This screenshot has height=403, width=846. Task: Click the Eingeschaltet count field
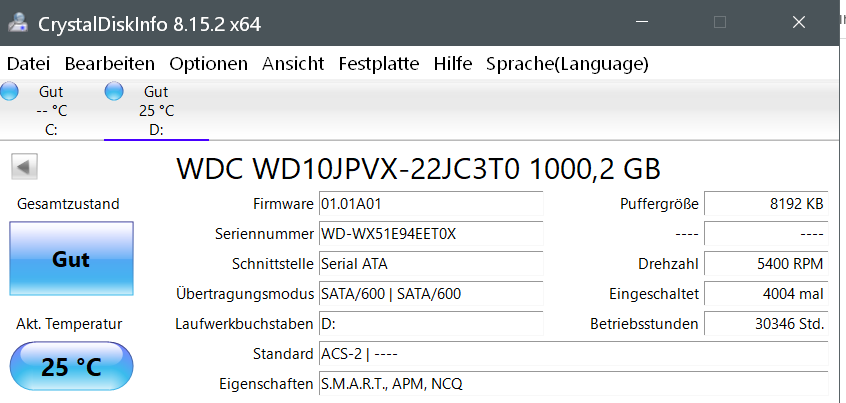click(766, 294)
